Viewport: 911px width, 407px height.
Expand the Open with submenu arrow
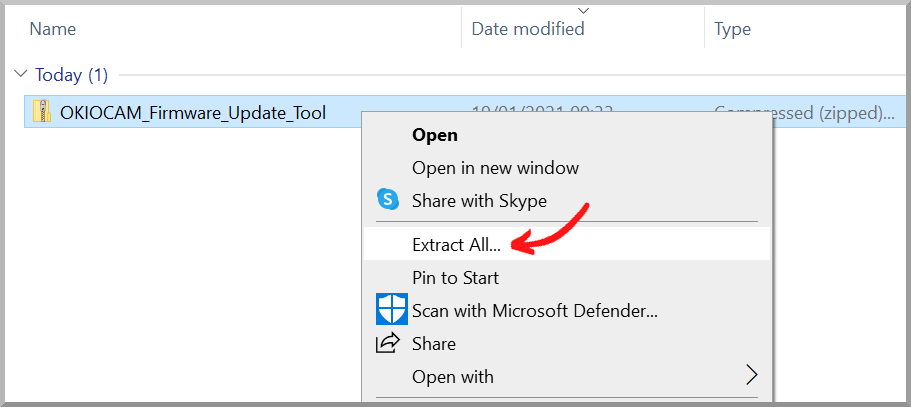coord(751,376)
